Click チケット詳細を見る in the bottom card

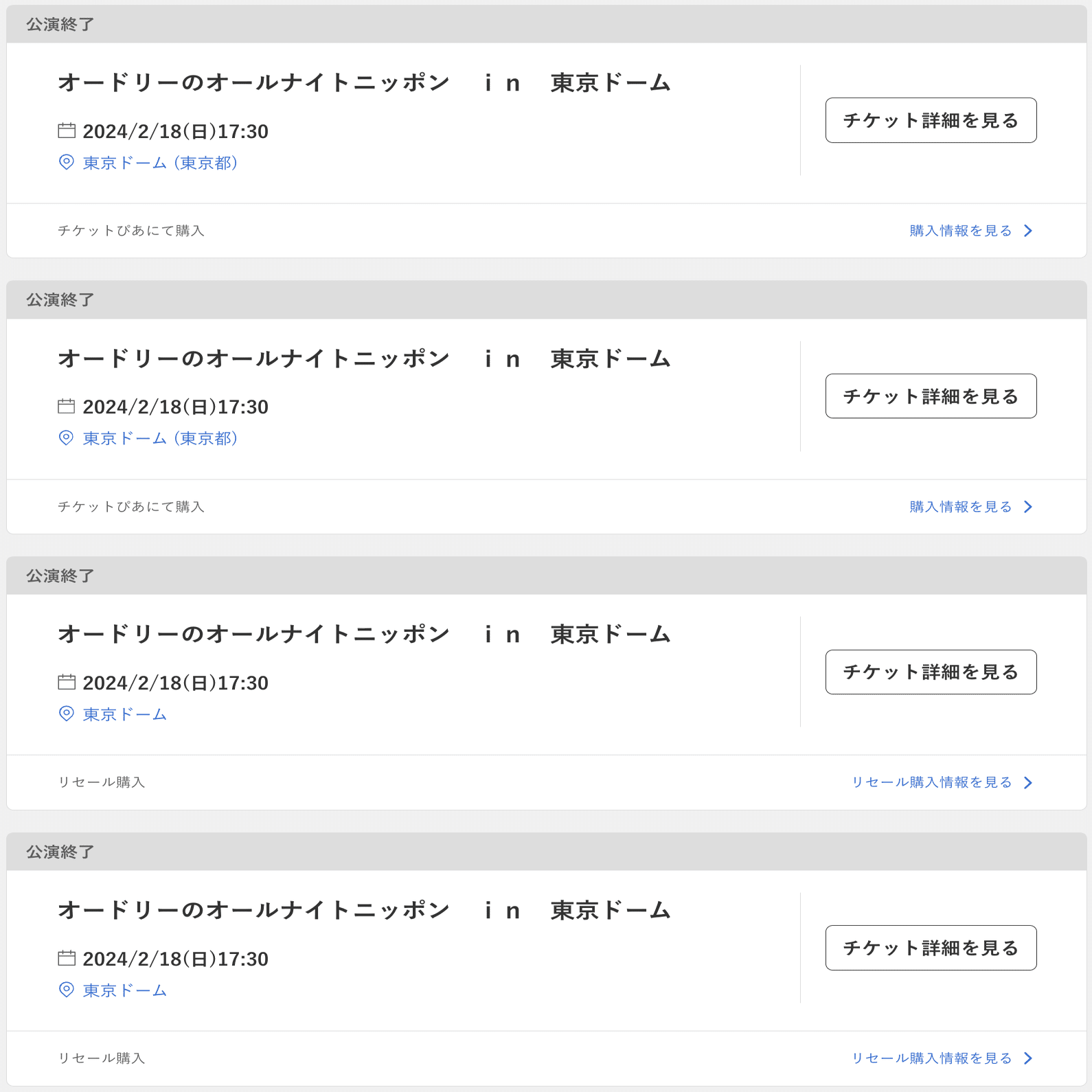931,948
